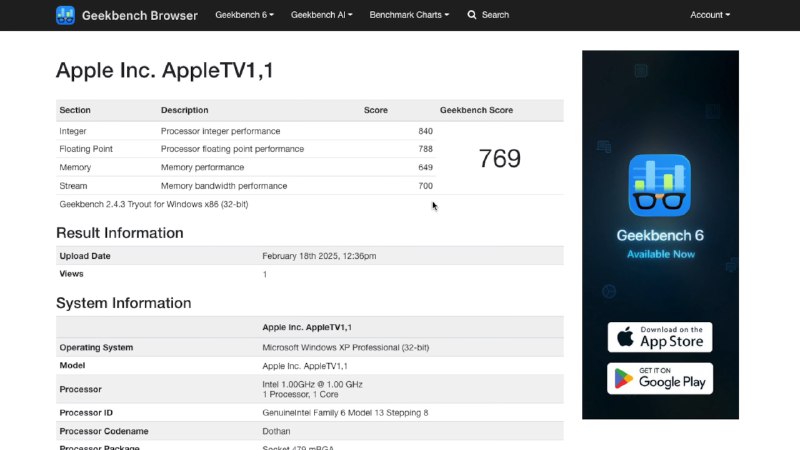Click the Model row label

[x=72, y=365]
